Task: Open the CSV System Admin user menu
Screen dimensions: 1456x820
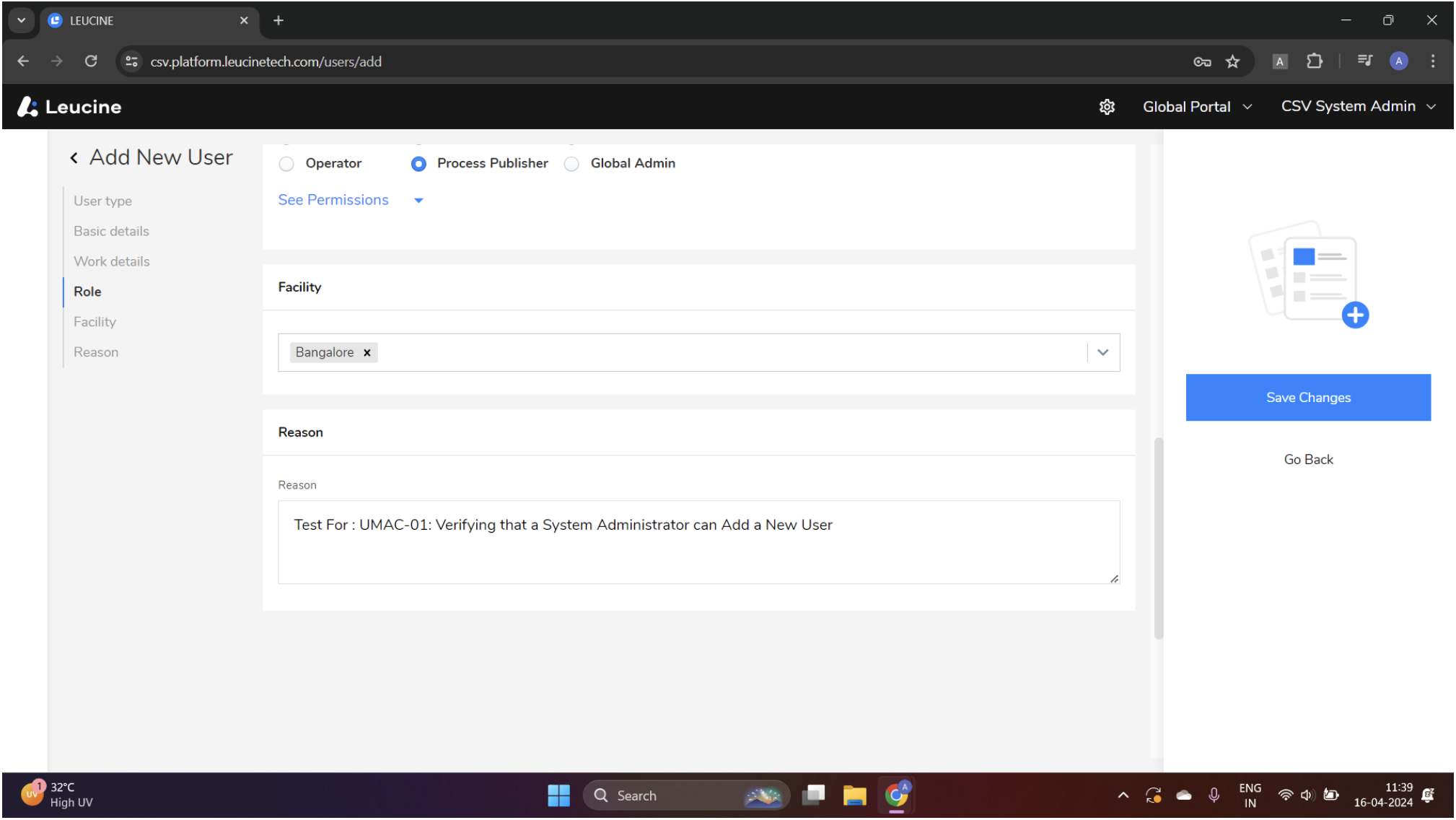Action: 1358,107
